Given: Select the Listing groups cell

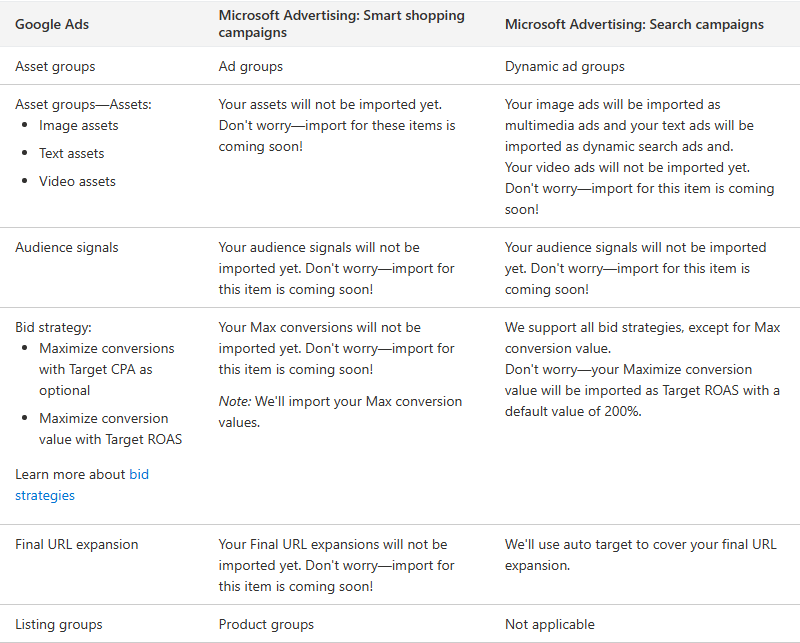Looking at the screenshot, I should click(x=59, y=625).
